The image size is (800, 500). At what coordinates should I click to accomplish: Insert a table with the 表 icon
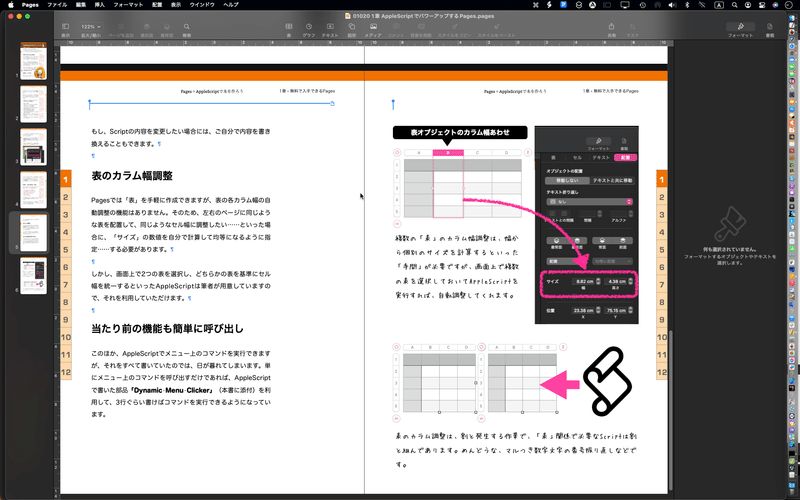point(289,27)
